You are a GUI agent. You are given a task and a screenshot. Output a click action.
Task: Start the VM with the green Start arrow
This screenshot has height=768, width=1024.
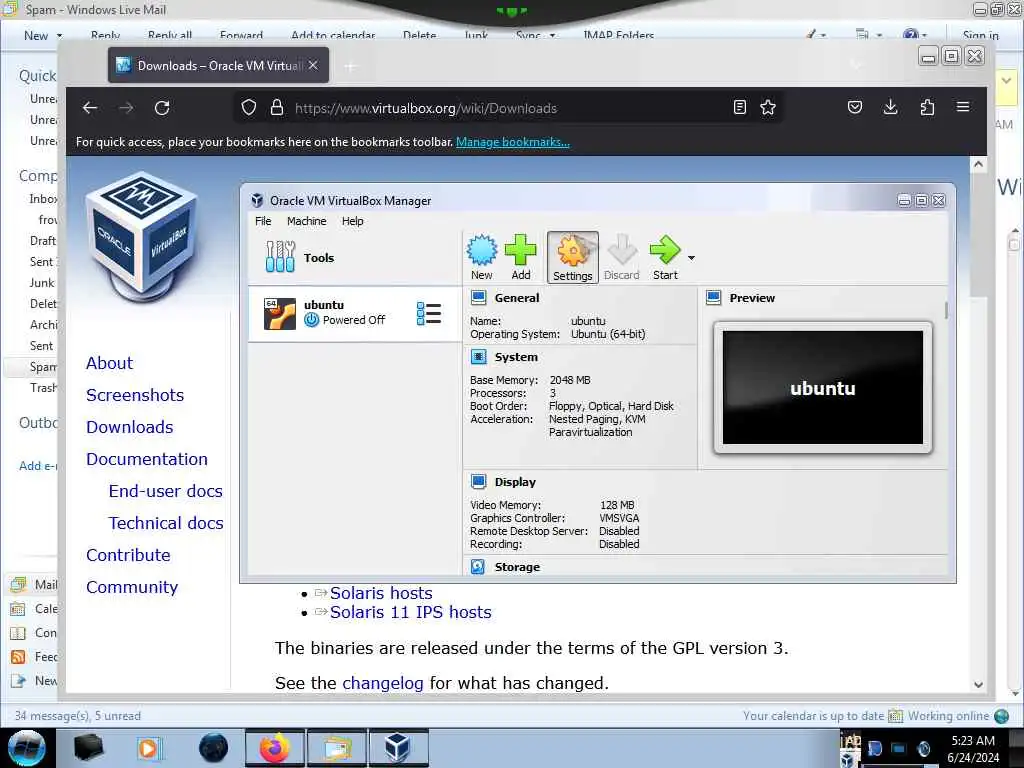(x=665, y=257)
